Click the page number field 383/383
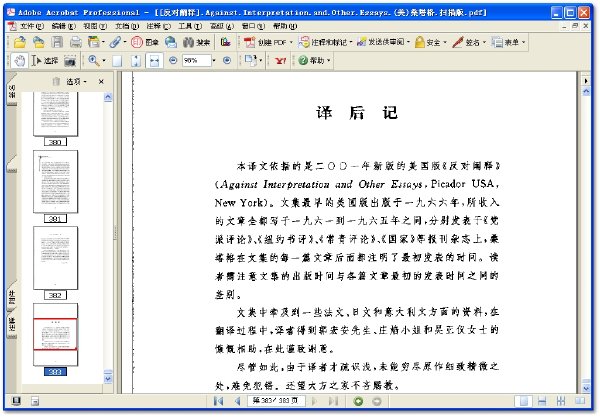The image size is (600, 417). 276,401
